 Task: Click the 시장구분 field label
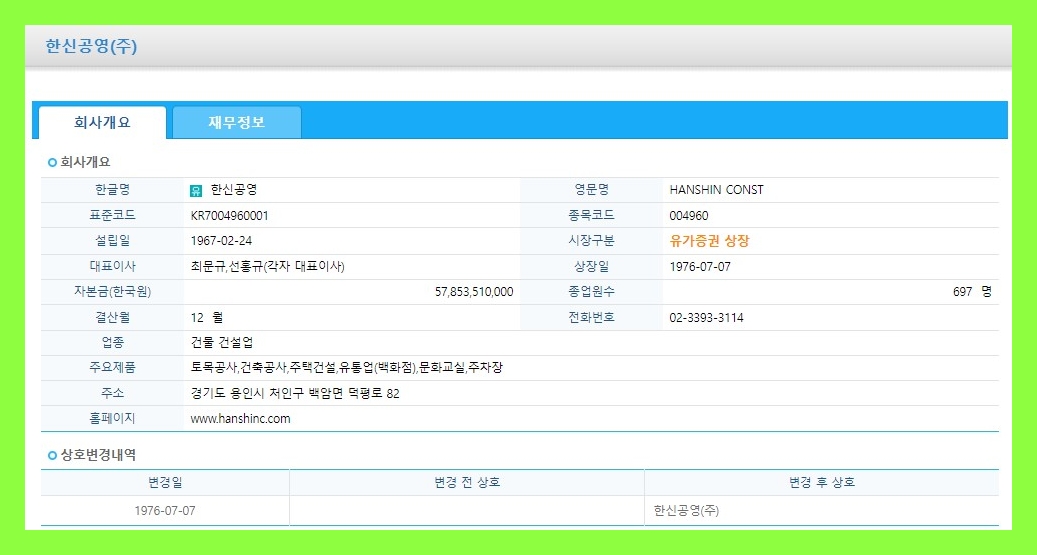click(x=591, y=241)
